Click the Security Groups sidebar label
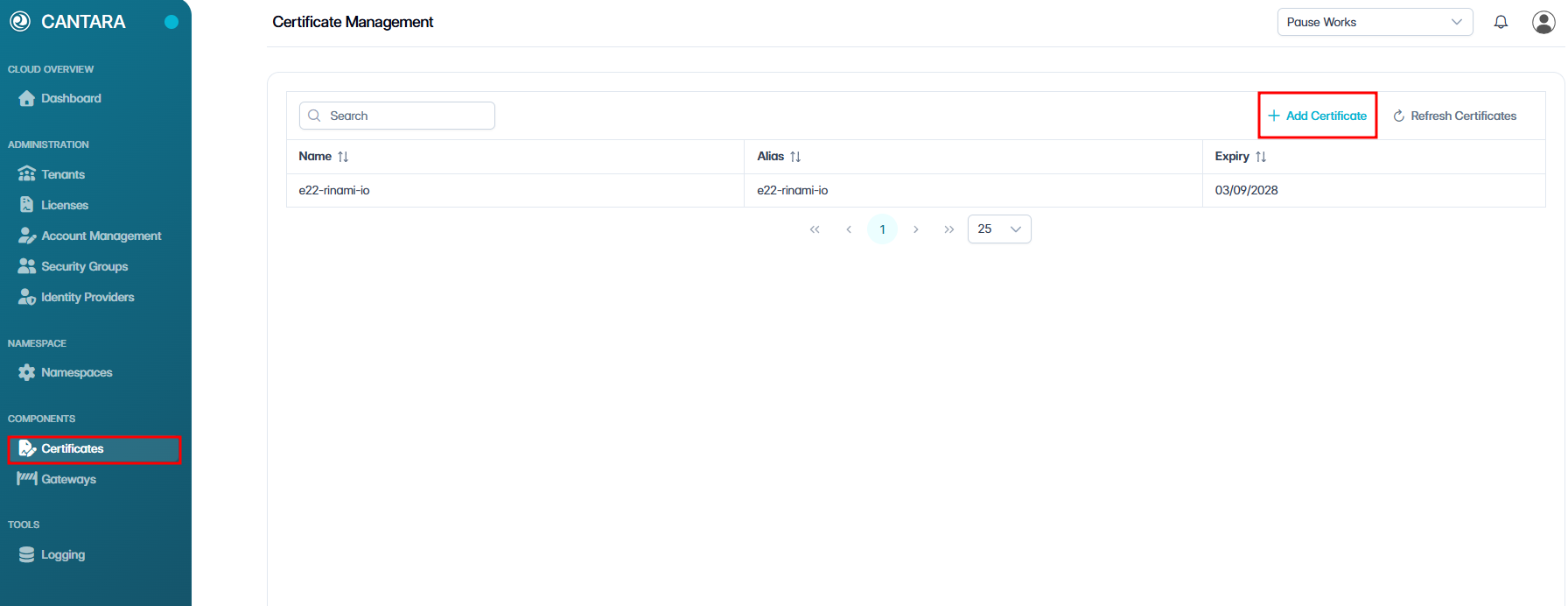Image resolution: width=1568 pixels, height=606 pixels. (85, 266)
